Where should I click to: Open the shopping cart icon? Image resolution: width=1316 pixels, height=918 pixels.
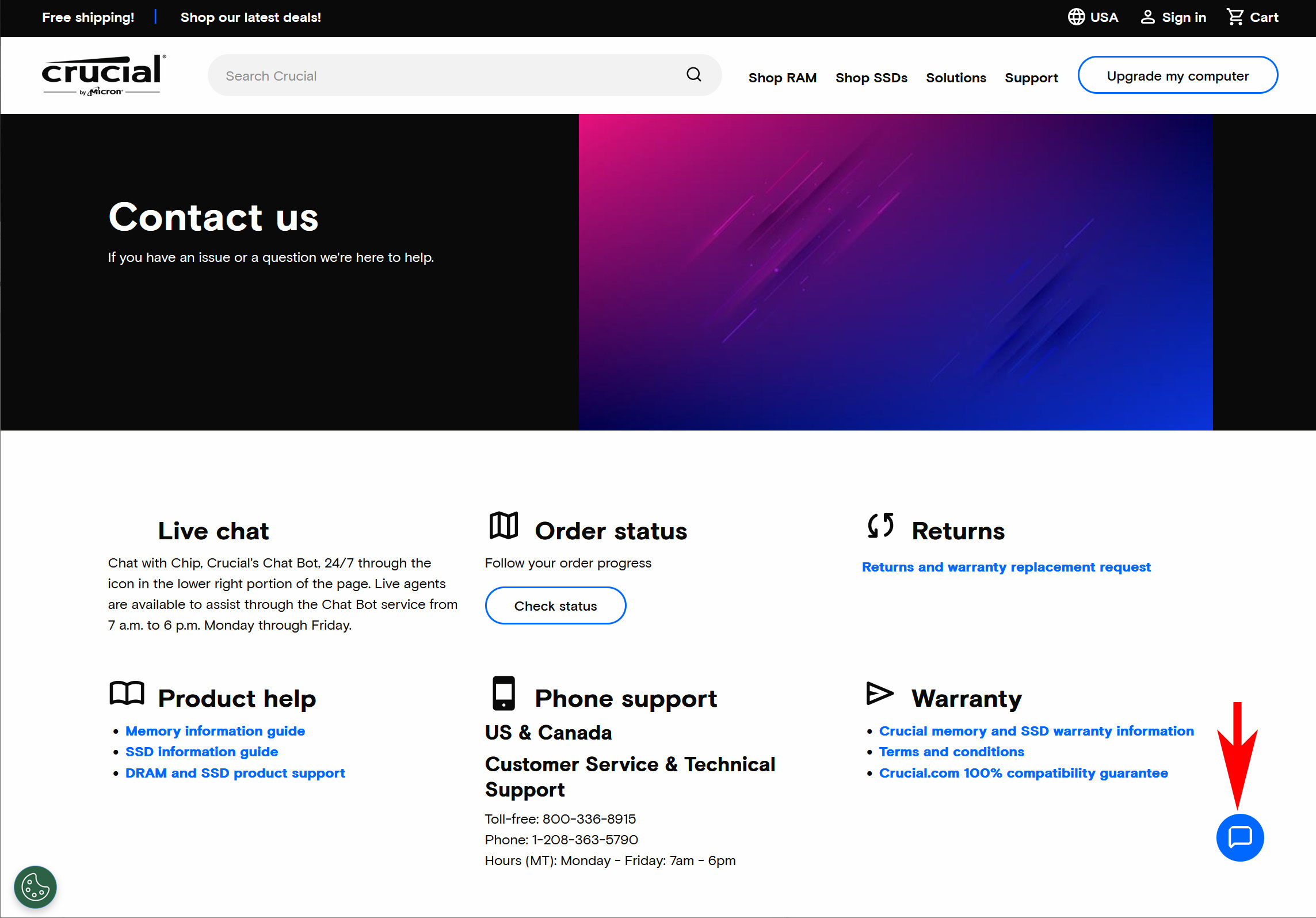pyautogui.click(x=1234, y=17)
